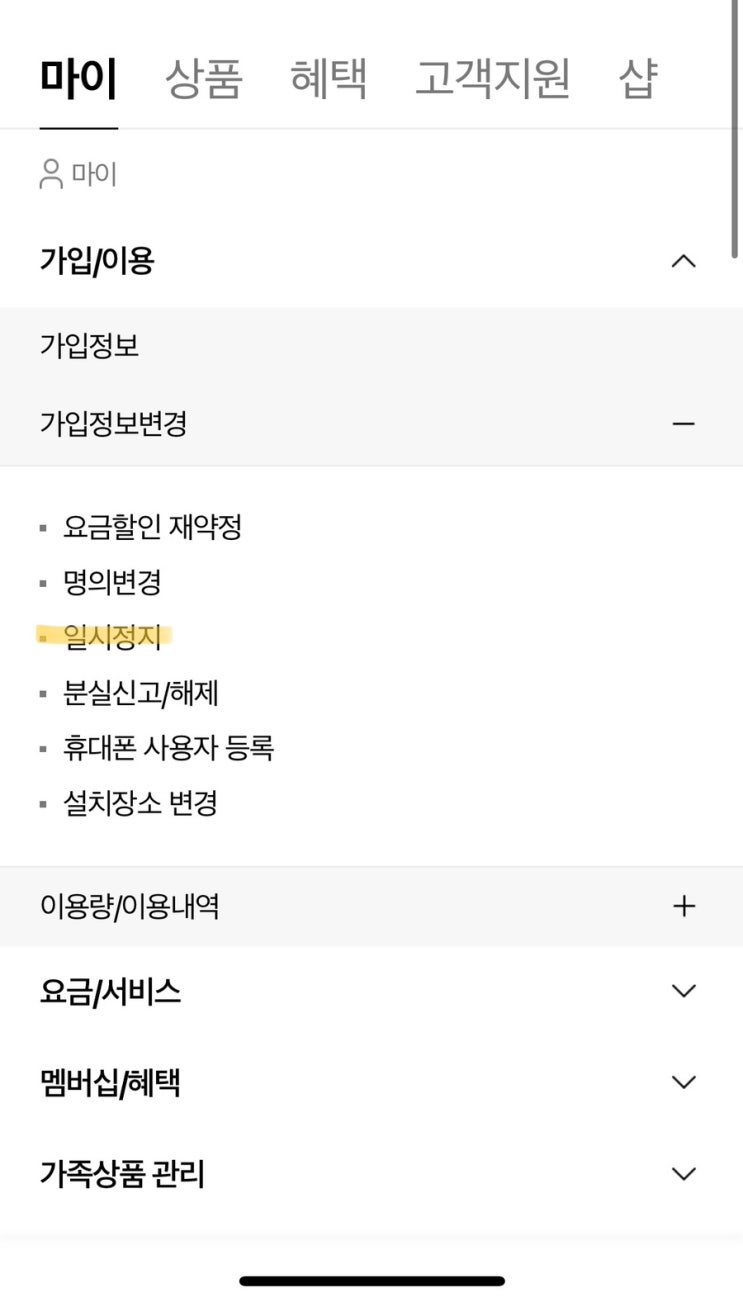Collapse 가입정보변경 with minus icon
The width and height of the screenshot is (743, 1302).
tap(683, 424)
